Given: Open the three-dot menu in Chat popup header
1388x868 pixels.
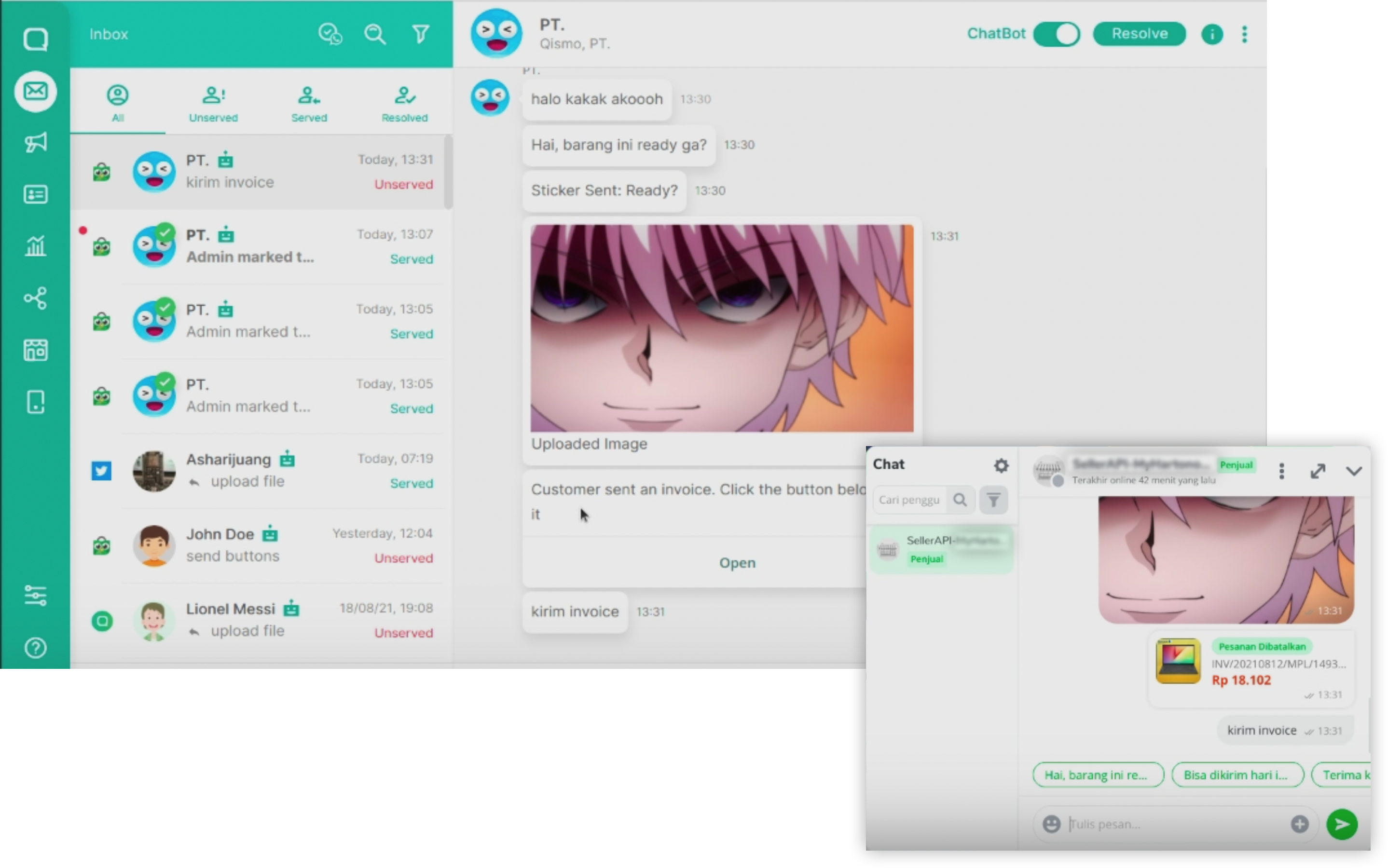Looking at the screenshot, I should [1281, 471].
